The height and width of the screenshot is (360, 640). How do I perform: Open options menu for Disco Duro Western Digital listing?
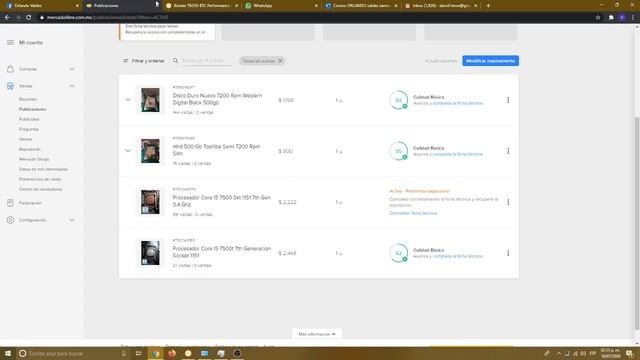pos(508,100)
